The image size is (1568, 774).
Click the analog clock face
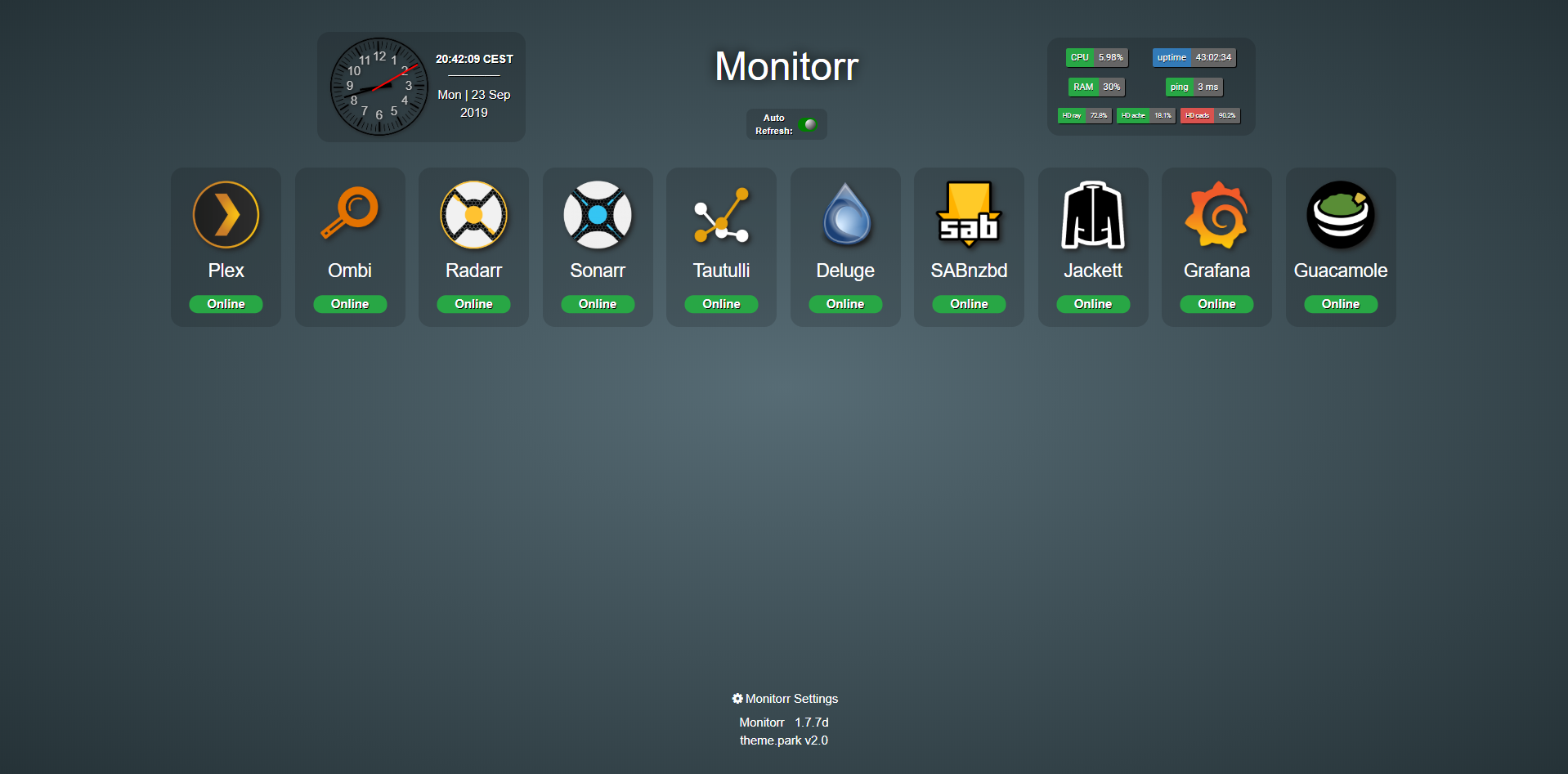[379, 87]
